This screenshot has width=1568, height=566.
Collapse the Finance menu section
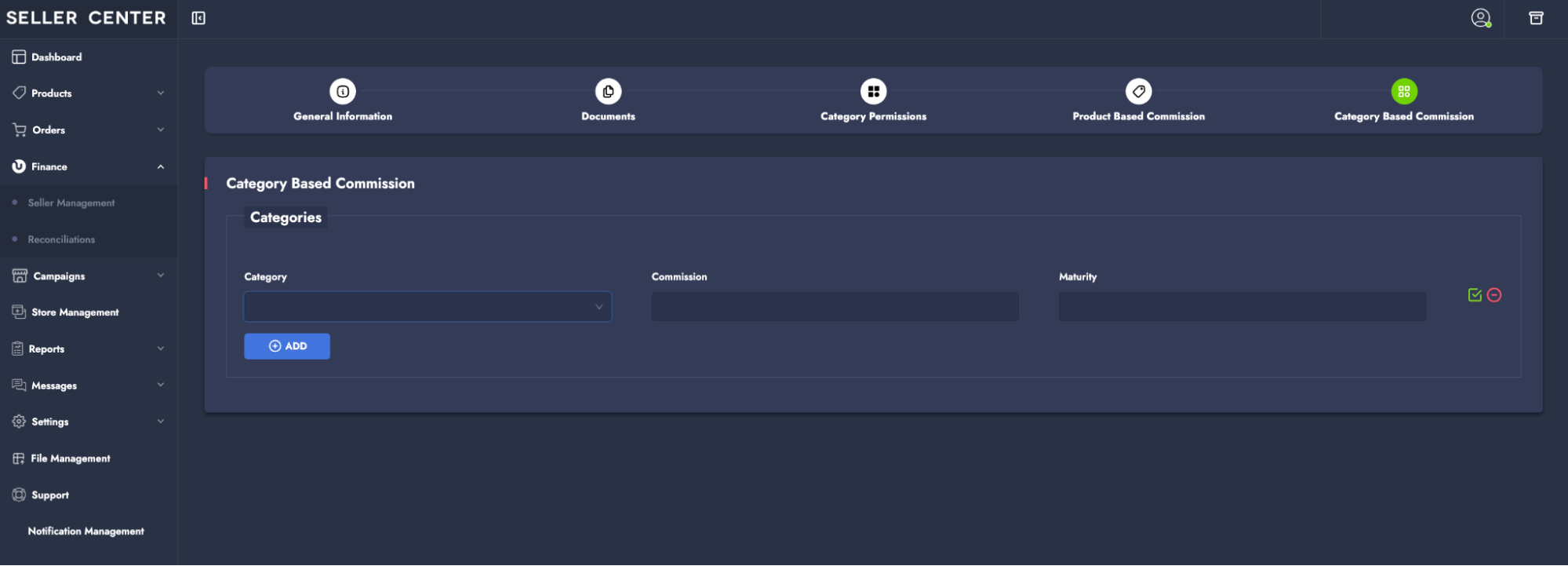click(160, 166)
